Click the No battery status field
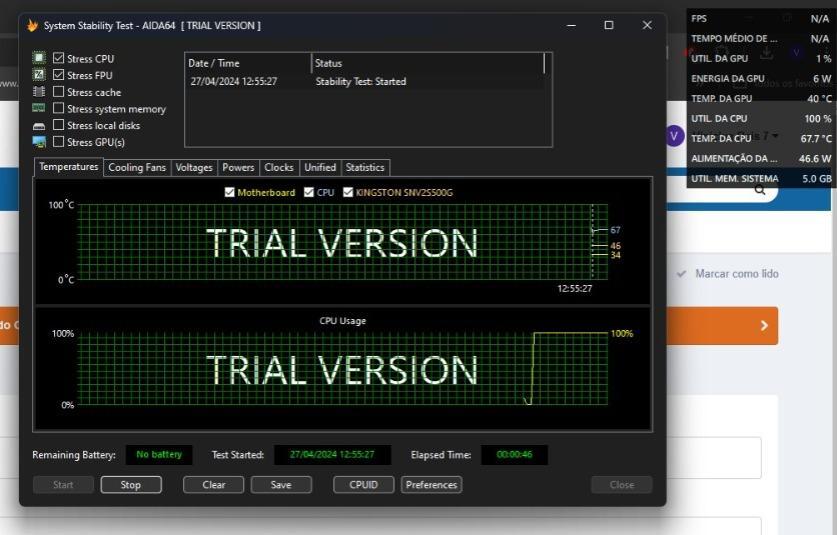Image resolution: width=837 pixels, height=535 pixels. (159, 455)
